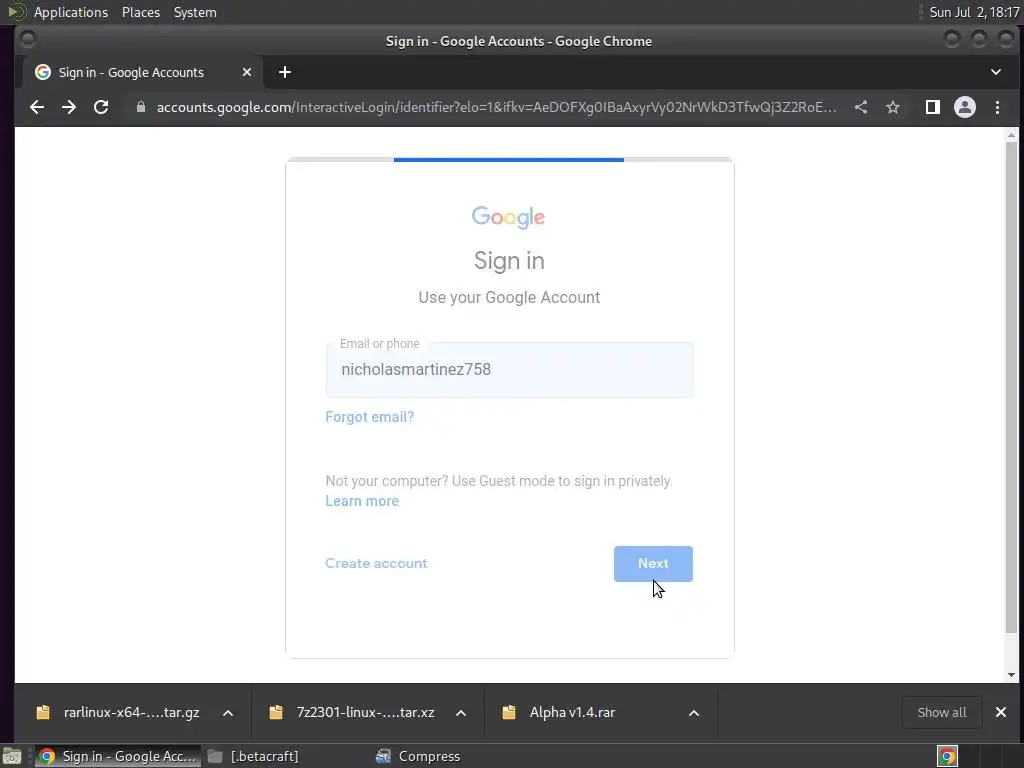Close the Sign in - Google Accounts tab

click(247, 72)
